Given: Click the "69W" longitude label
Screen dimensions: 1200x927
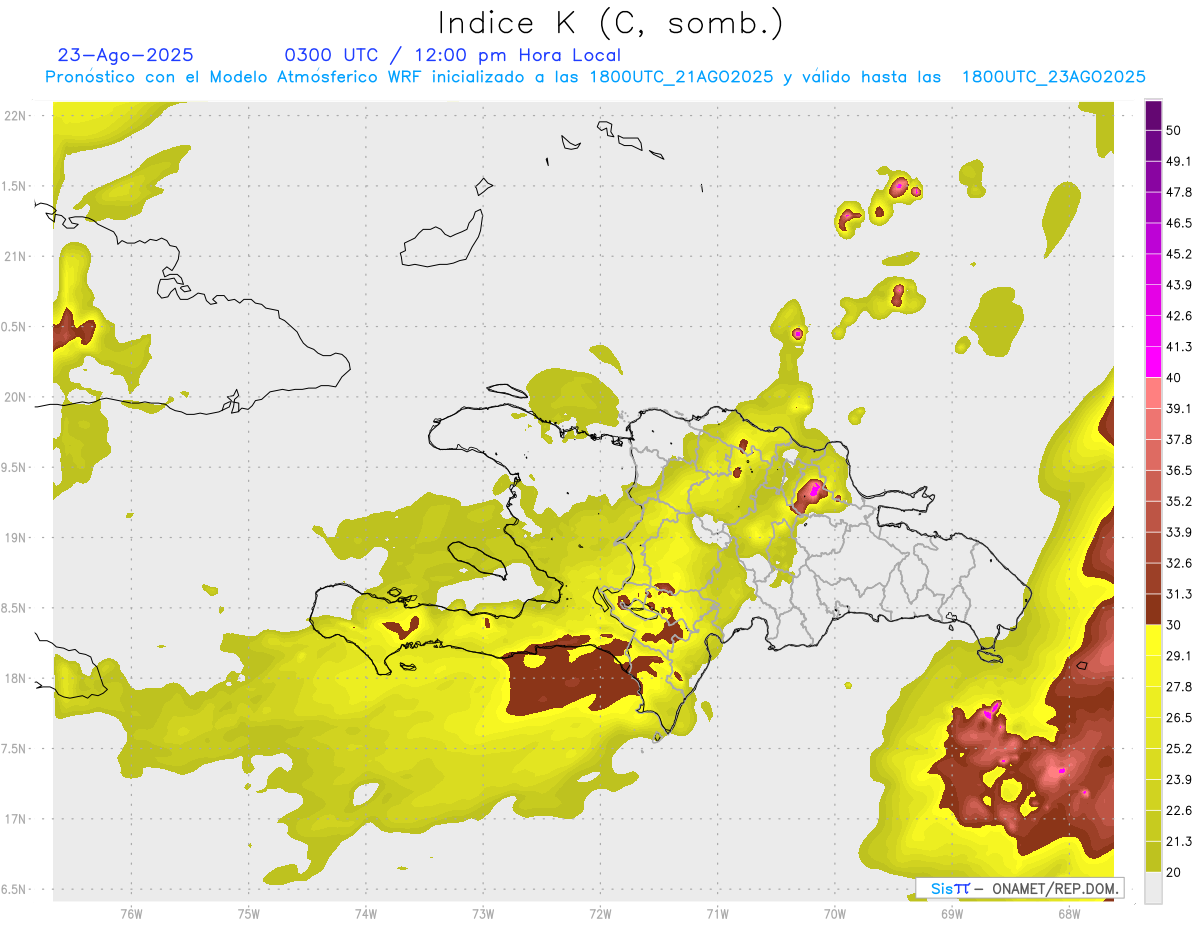Looking at the screenshot, I should [x=952, y=914].
